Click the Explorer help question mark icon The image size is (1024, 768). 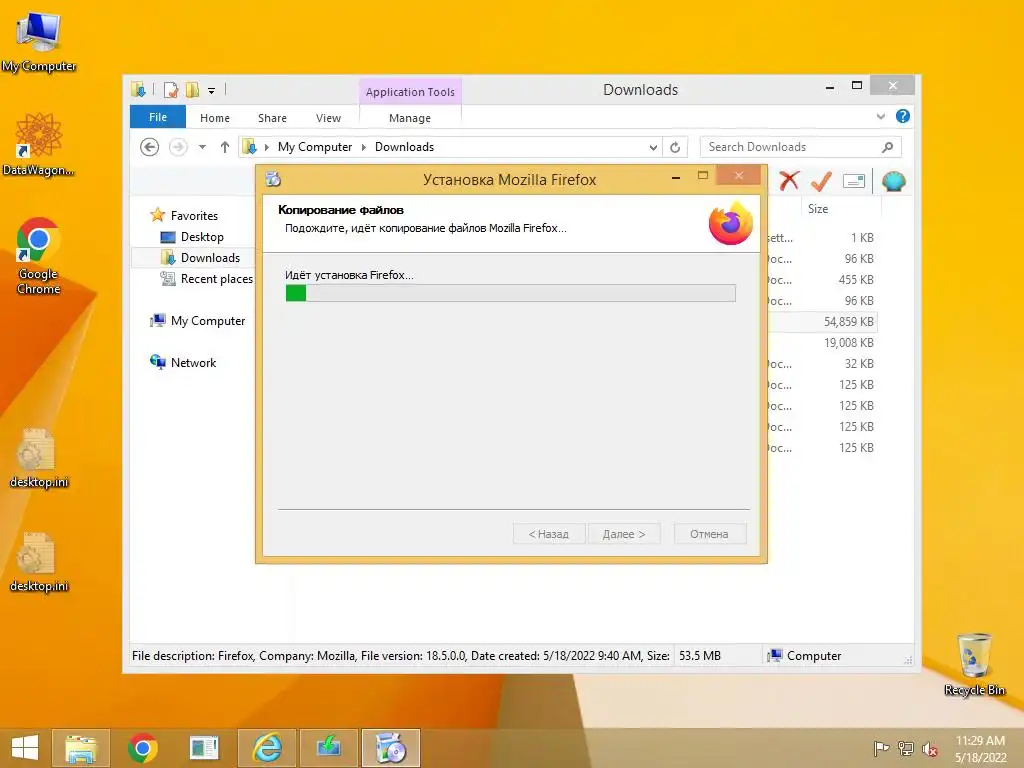[x=903, y=116]
